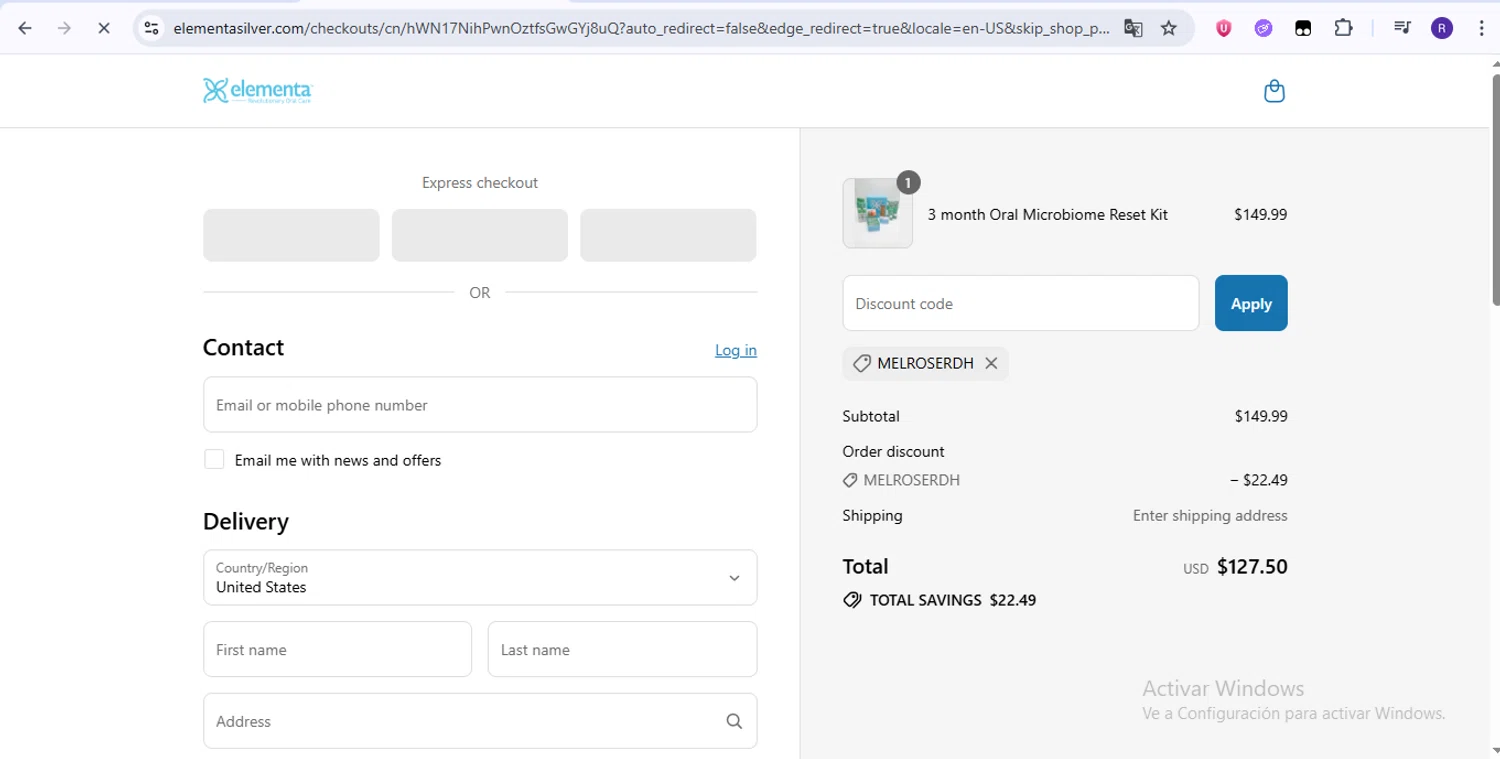Open the media control icon
The image size is (1500, 759).
pos(1402,28)
